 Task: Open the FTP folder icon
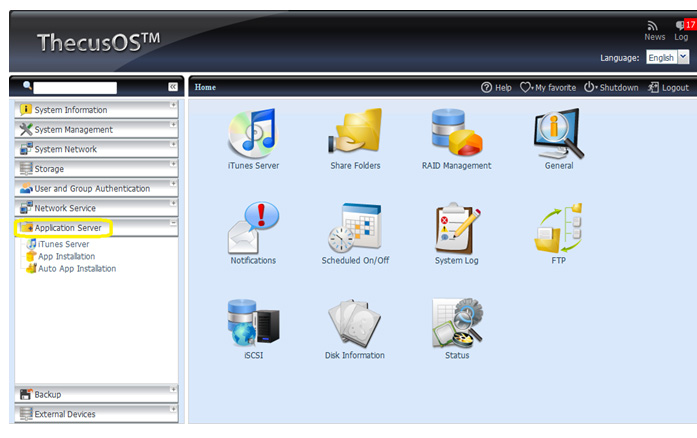[x=558, y=228]
